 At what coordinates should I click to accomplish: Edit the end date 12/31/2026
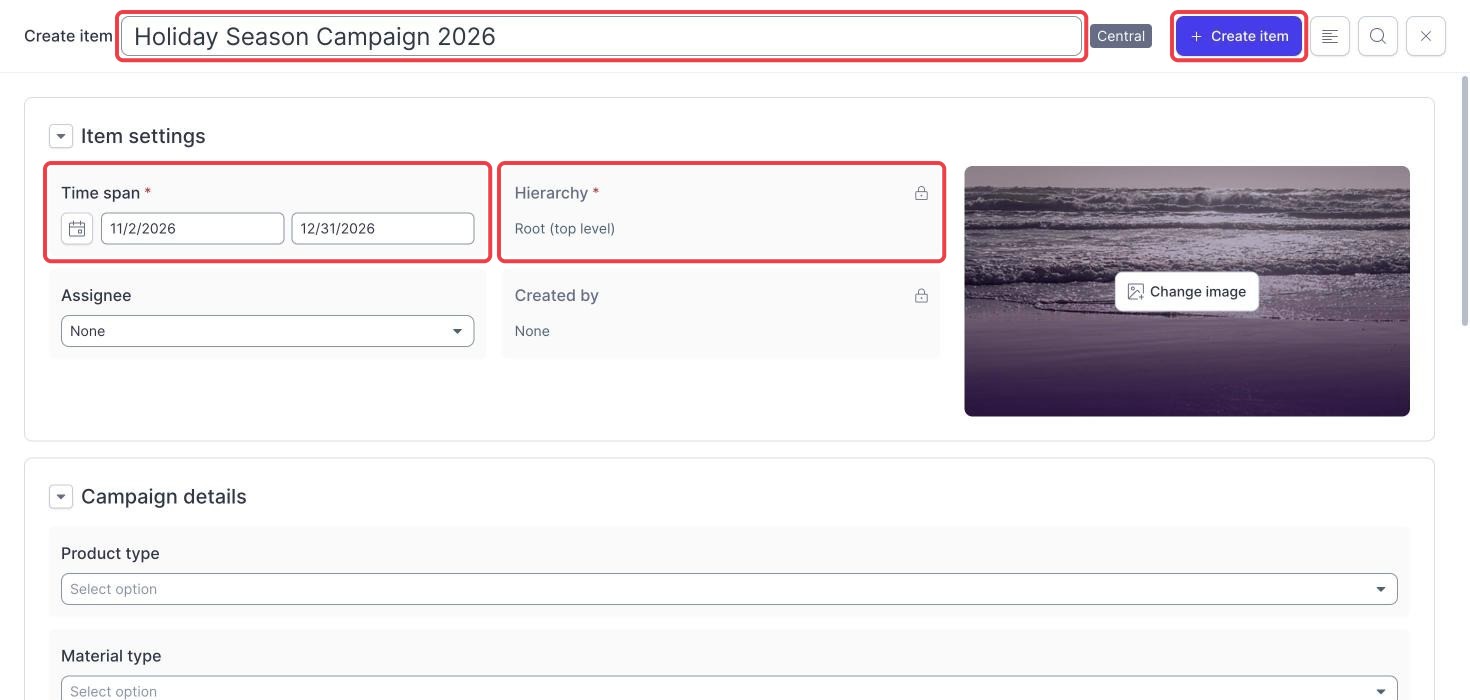383,228
